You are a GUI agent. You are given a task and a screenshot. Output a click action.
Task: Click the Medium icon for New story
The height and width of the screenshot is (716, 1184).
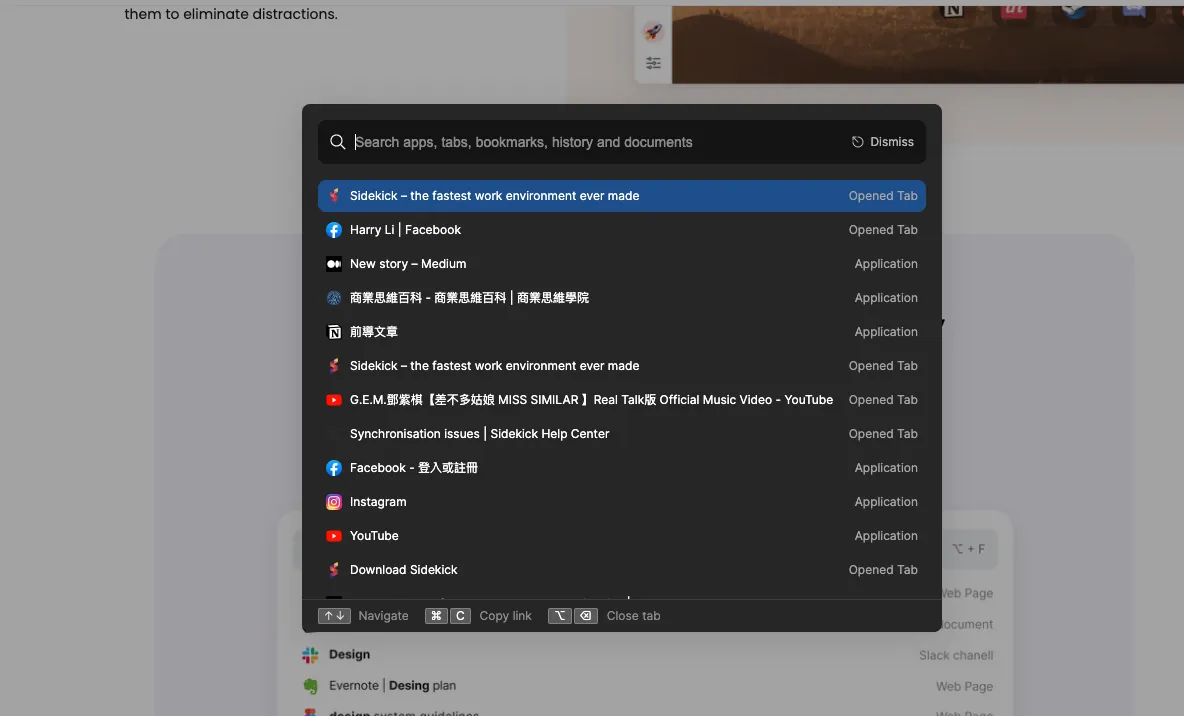[334, 264]
